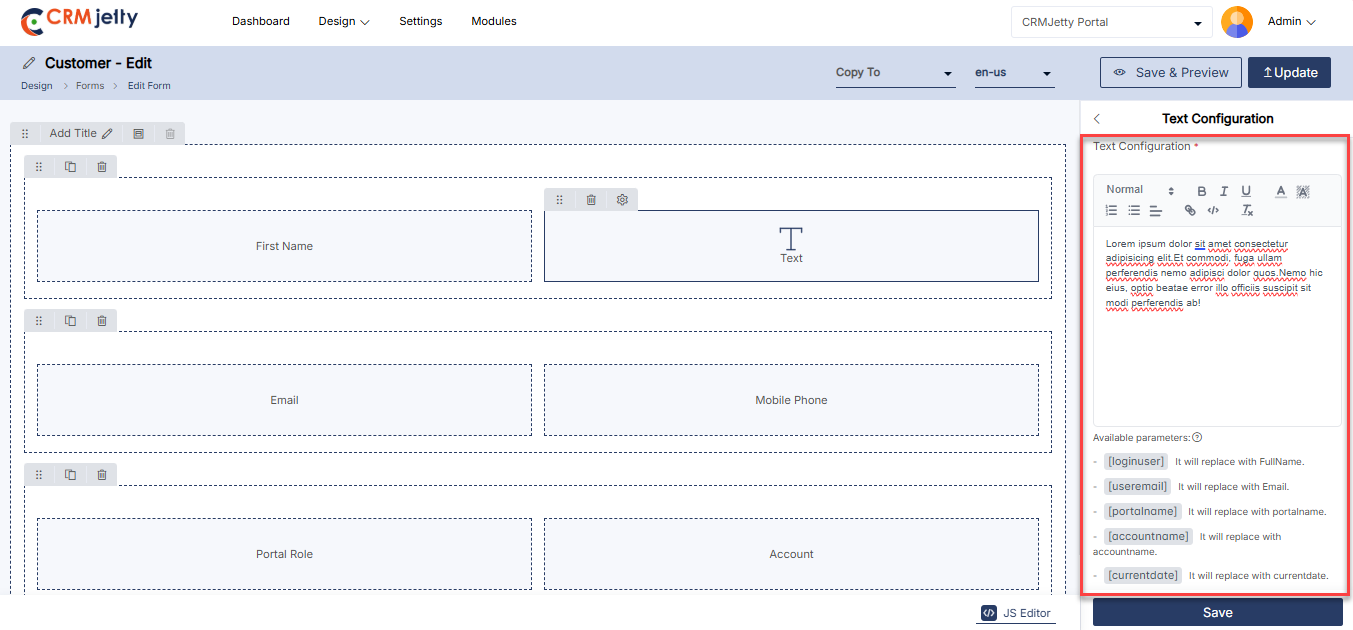The width and height of the screenshot is (1353, 630).
Task: Open text color picker in editor
Action: tap(1280, 191)
